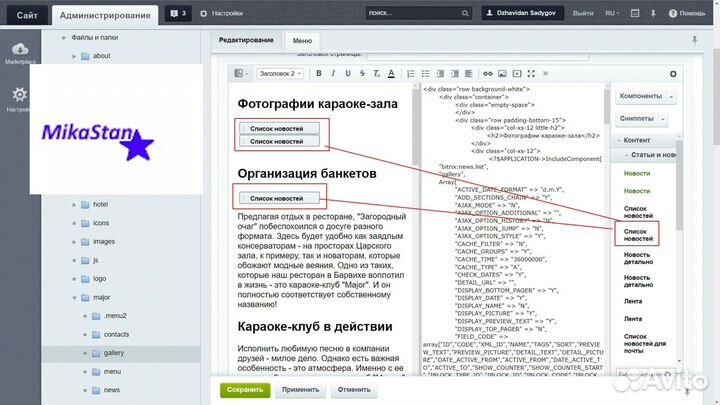Click the Караоке-клуб в действии heading
720x405 pixels.
point(315,326)
